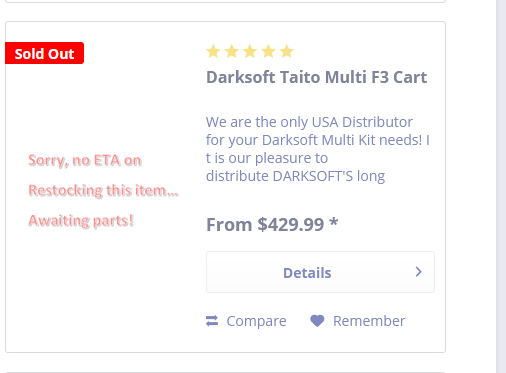Click the Restocking this item image line
Screen dimensions: 506x373
click(x=103, y=190)
